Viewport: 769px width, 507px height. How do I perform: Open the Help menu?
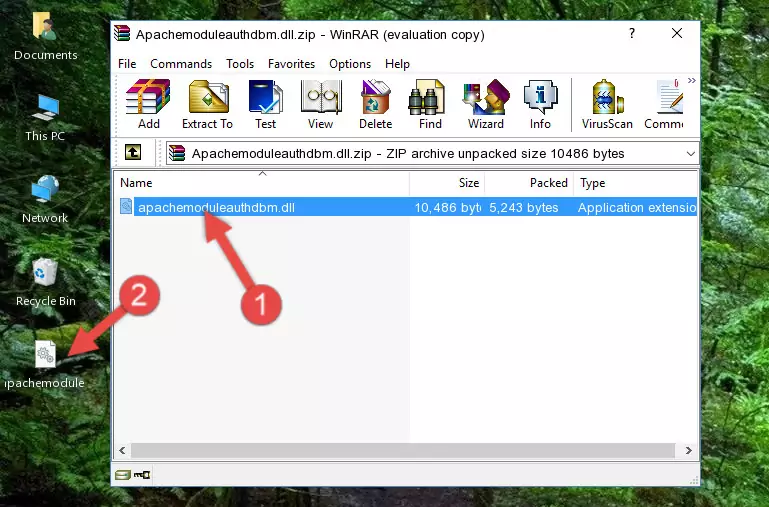(x=397, y=64)
